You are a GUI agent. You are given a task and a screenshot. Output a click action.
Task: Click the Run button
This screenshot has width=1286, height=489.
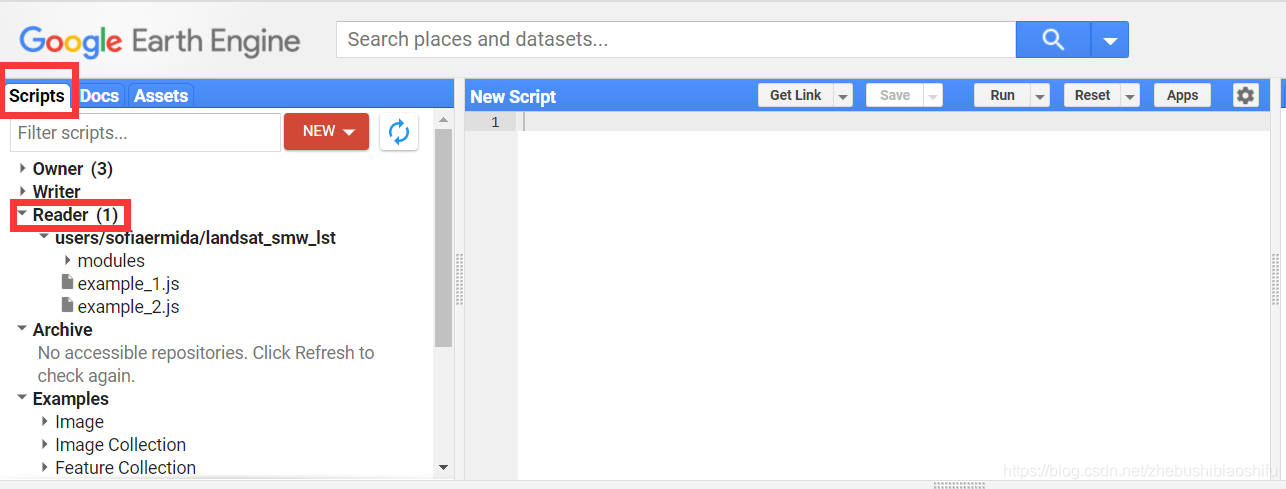(x=1002, y=95)
